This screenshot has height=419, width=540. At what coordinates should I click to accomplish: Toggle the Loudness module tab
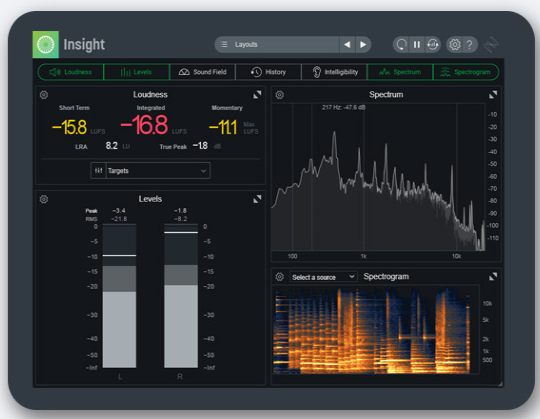[x=71, y=72]
